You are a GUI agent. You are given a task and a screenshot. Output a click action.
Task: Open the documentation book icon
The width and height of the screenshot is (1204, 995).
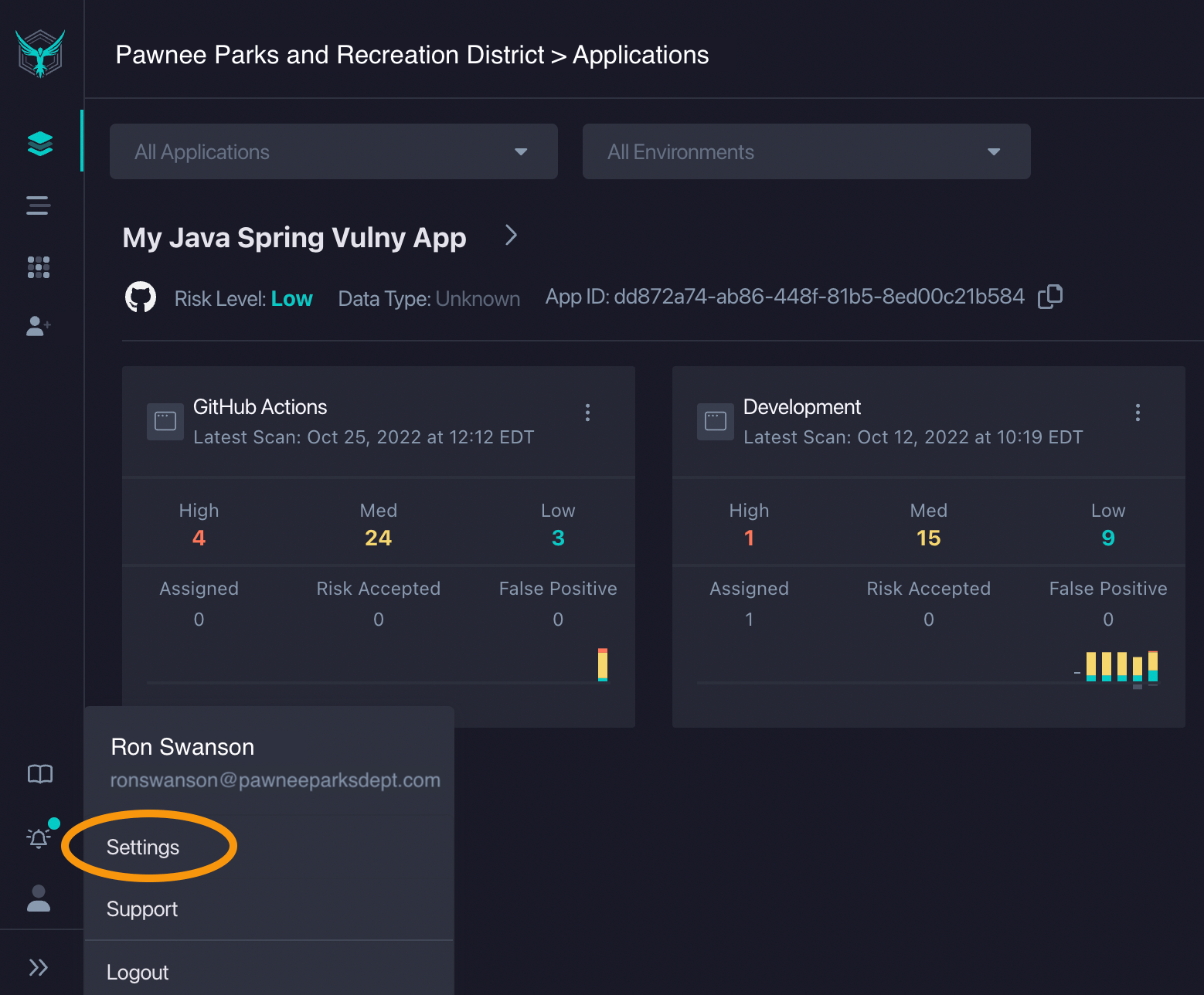38,773
